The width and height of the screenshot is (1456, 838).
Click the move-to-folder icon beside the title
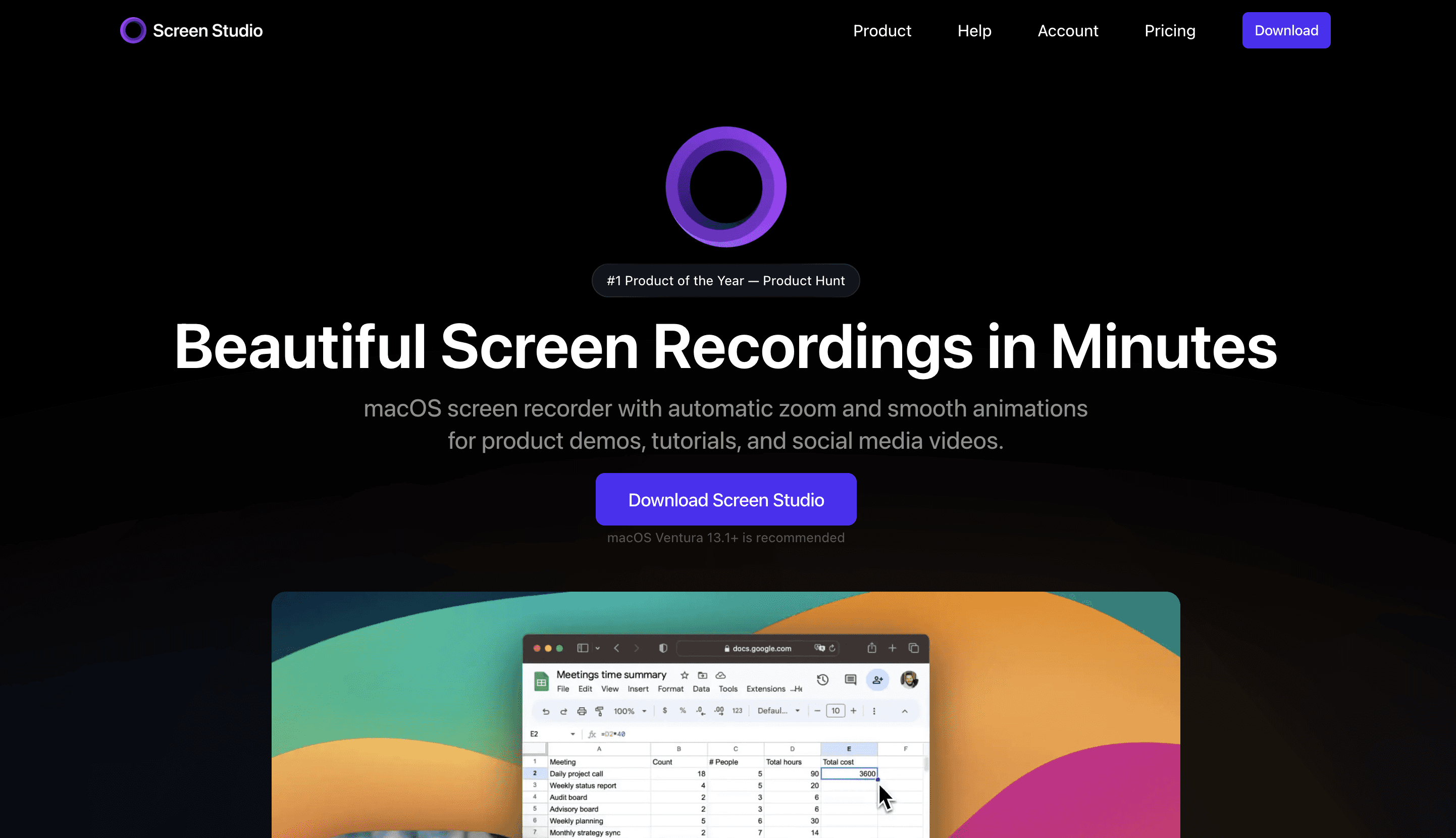[x=702, y=675]
